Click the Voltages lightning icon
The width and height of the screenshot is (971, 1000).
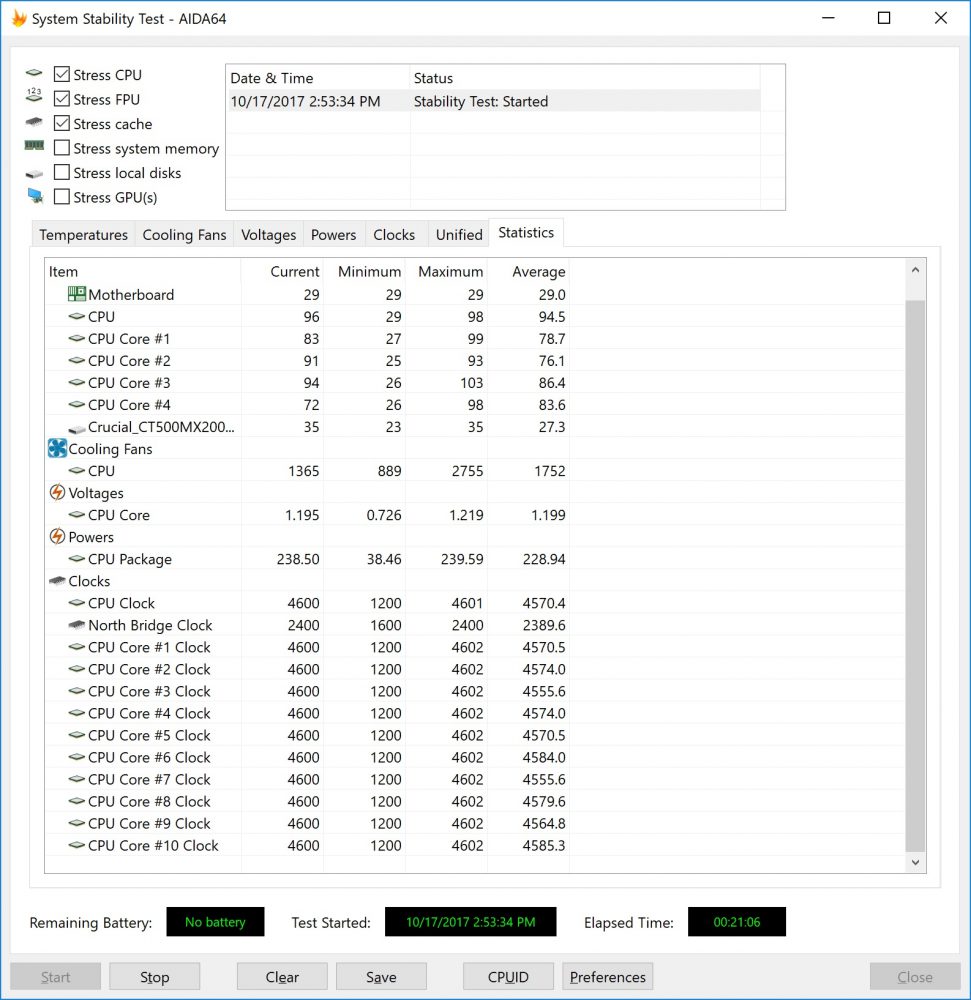click(x=57, y=492)
